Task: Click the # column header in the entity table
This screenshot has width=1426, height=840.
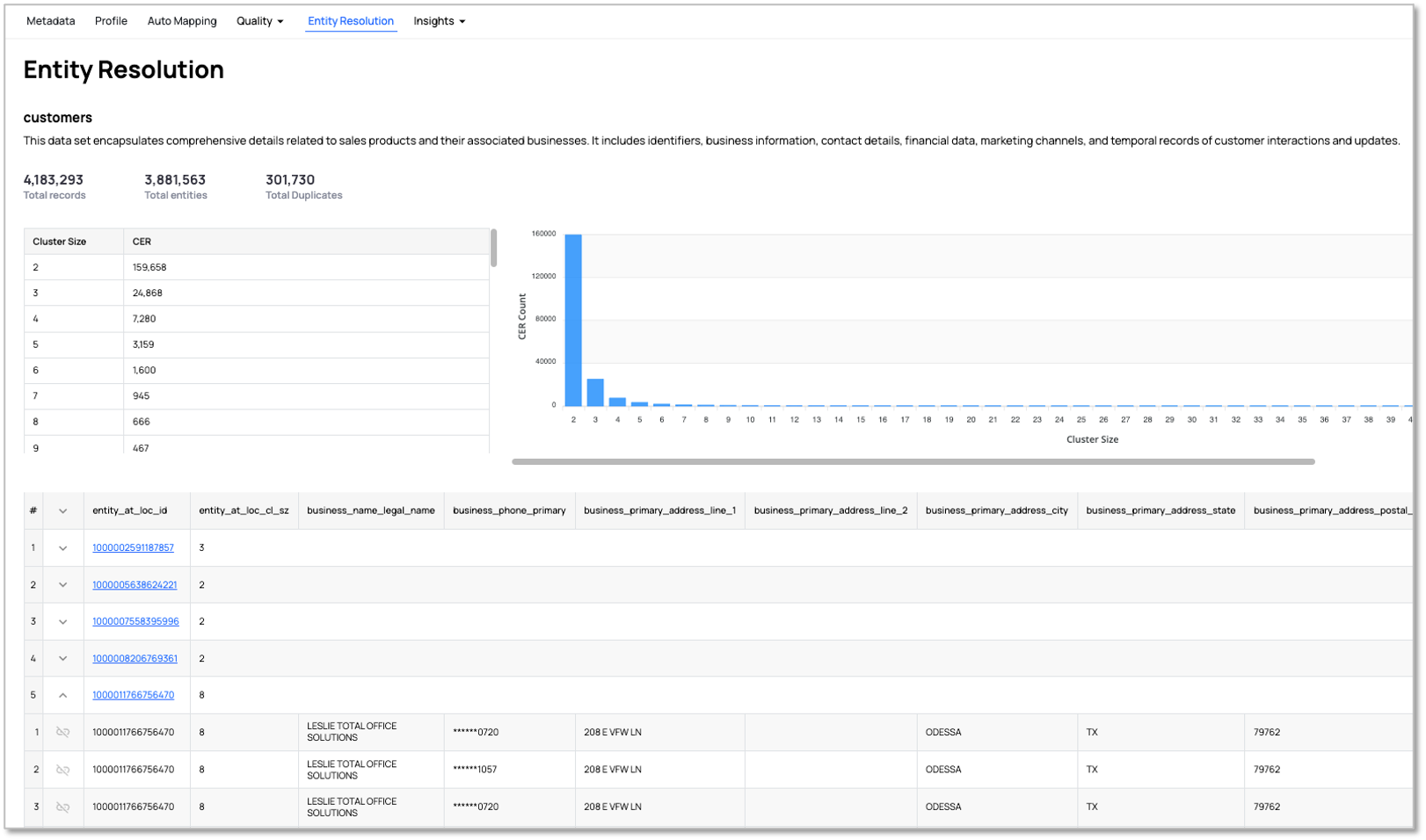Action: point(33,511)
